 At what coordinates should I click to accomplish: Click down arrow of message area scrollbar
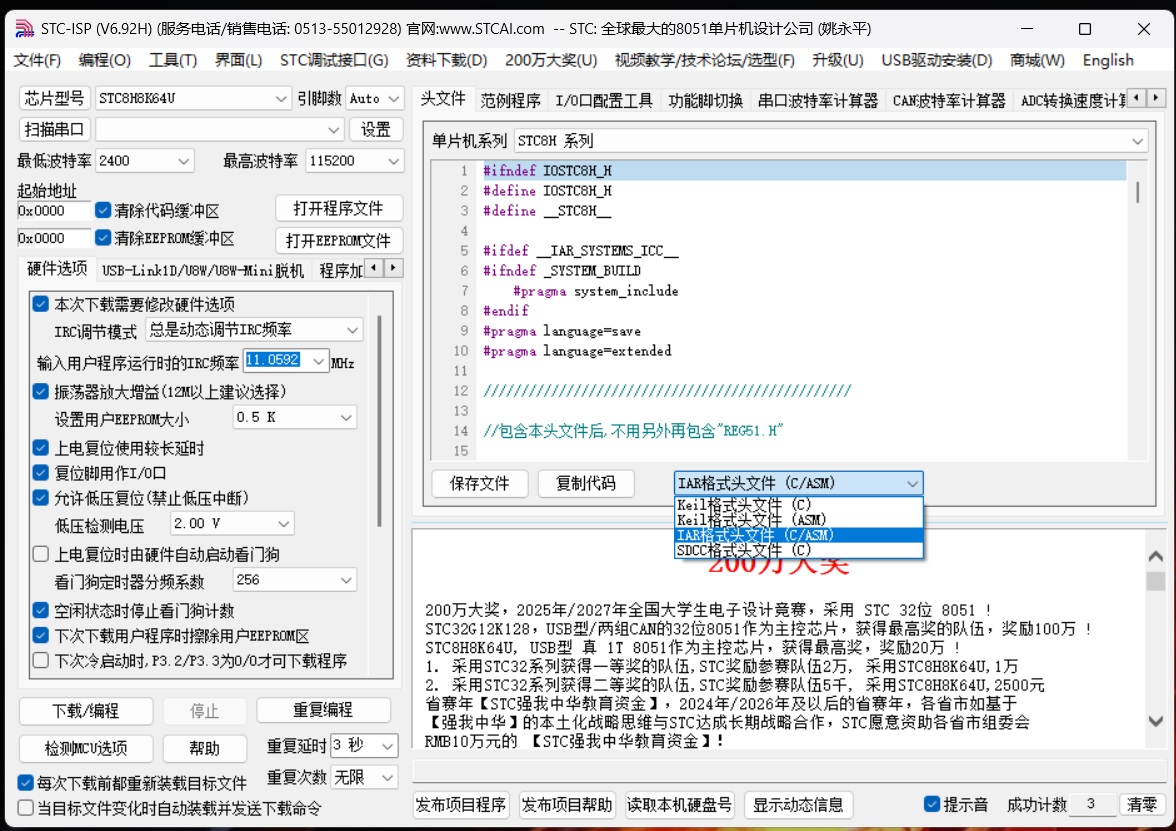pyautogui.click(x=1156, y=722)
